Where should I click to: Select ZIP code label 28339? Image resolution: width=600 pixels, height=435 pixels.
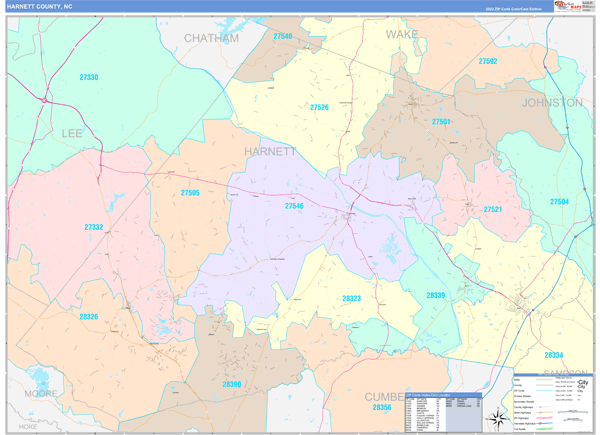point(435,295)
